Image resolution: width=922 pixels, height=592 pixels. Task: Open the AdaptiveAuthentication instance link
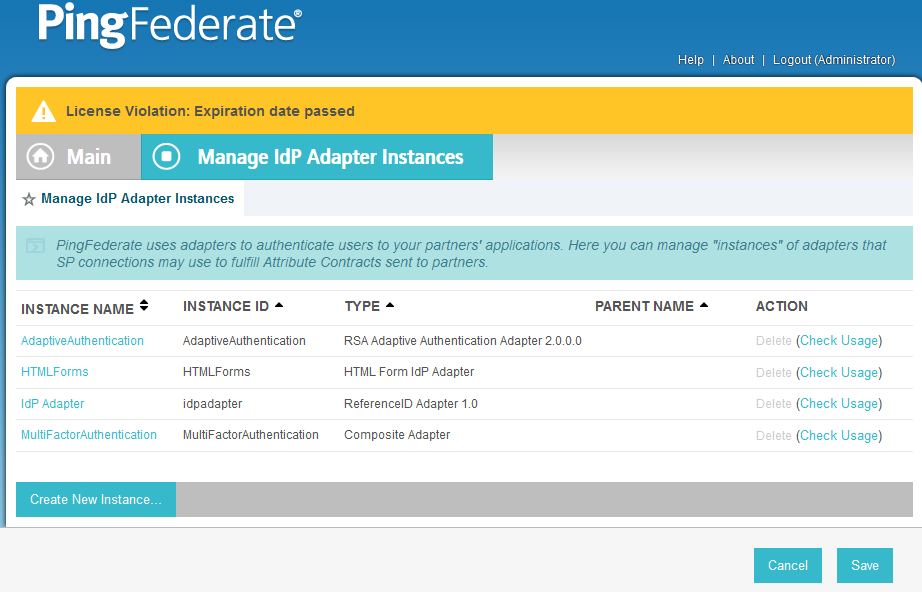[x=82, y=341]
